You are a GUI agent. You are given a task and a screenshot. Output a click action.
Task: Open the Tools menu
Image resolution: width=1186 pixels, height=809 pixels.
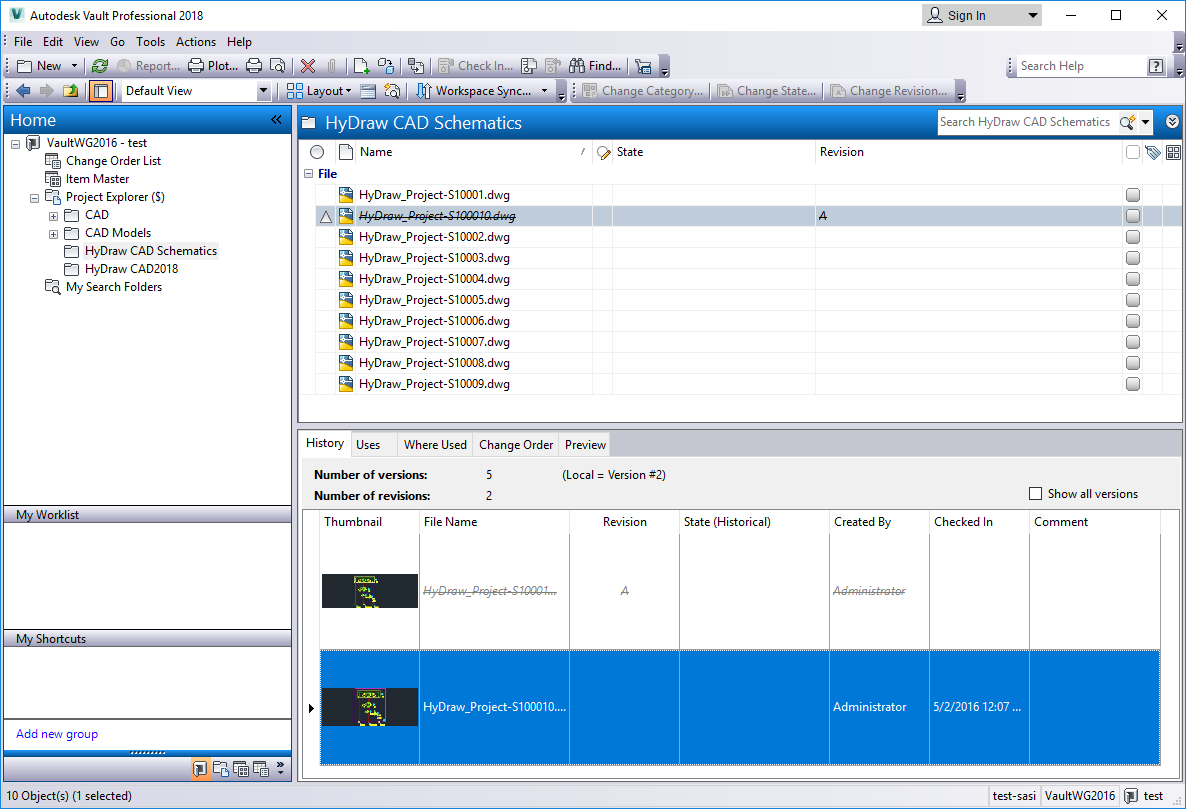point(150,42)
